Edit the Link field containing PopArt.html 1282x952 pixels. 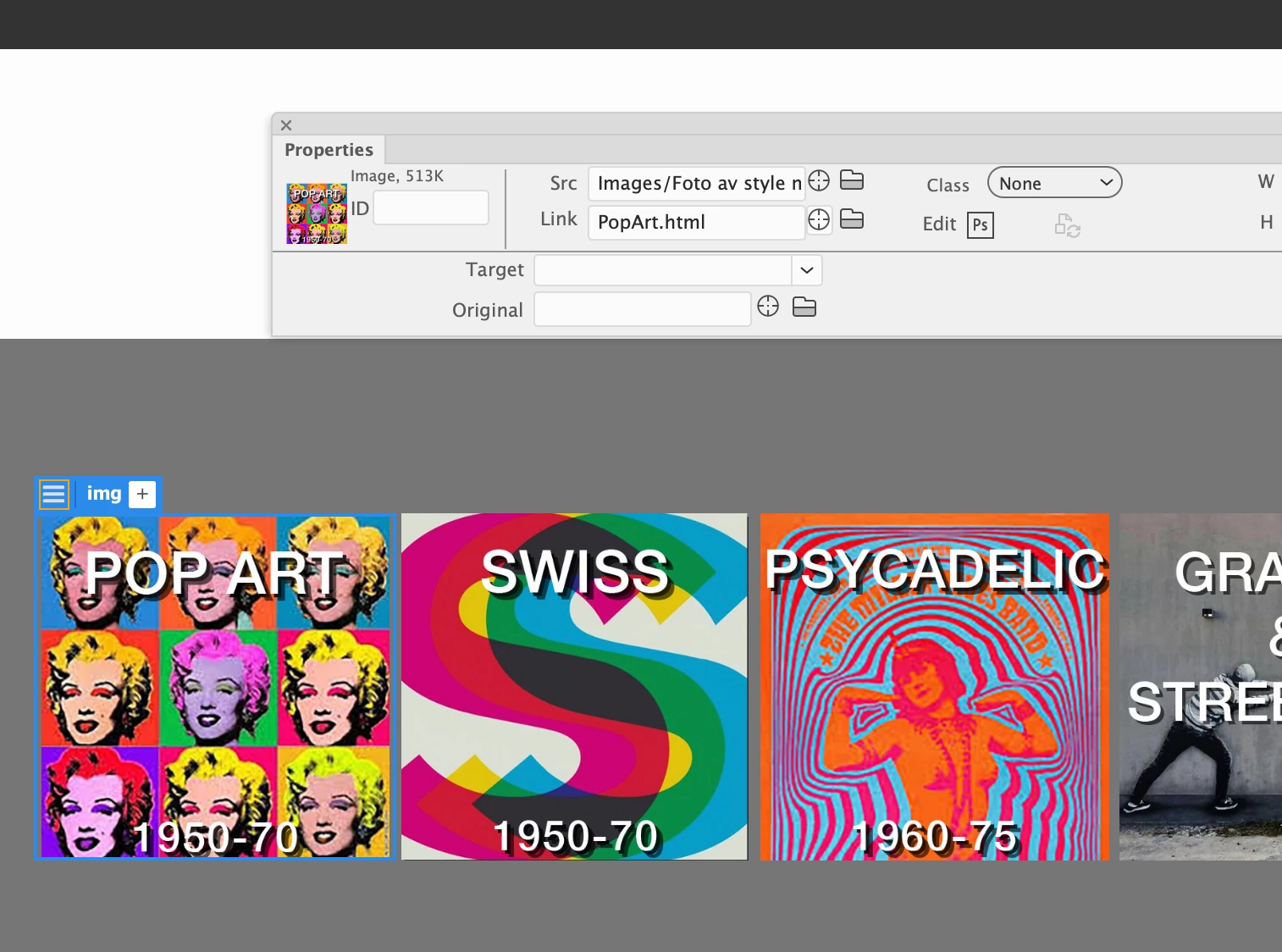[x=697, y=222]
